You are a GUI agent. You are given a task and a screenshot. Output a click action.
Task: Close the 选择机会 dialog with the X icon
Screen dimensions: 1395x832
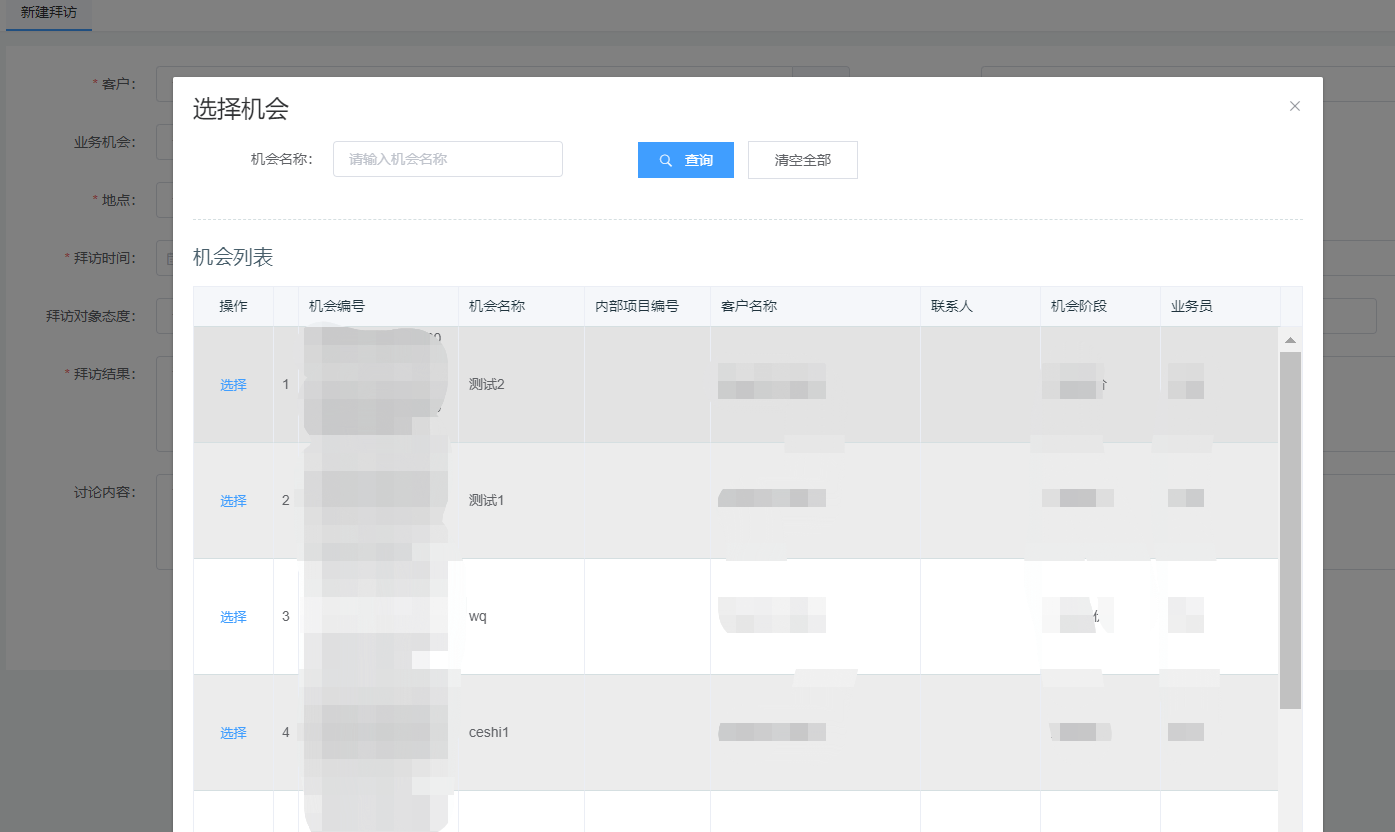point(1295,106)
